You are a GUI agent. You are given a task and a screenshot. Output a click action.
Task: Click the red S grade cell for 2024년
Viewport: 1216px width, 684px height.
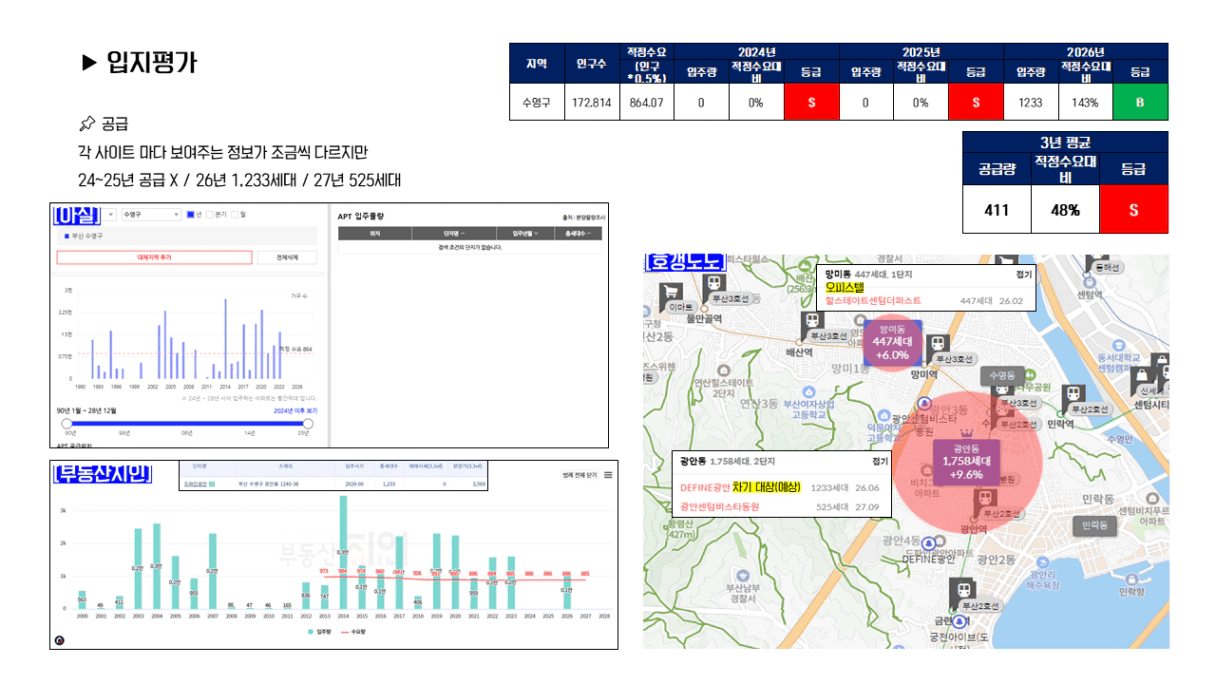coord(811,102)
